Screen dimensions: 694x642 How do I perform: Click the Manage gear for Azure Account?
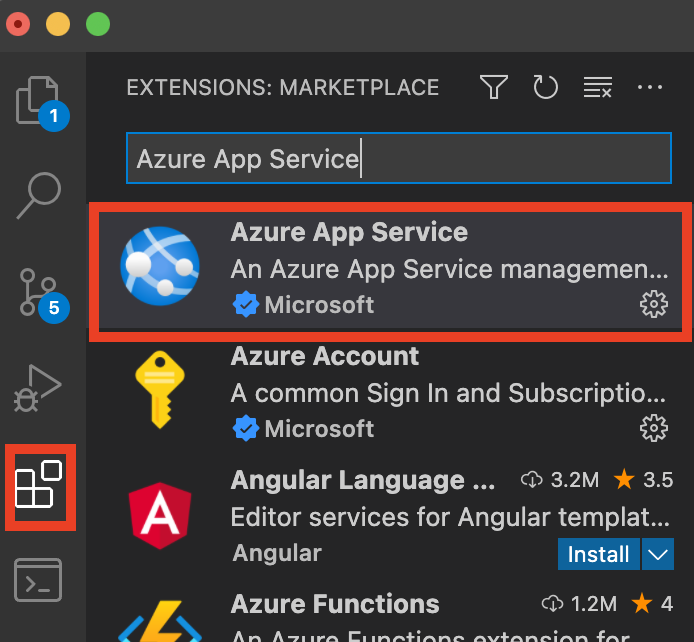[x=653, y=429]
